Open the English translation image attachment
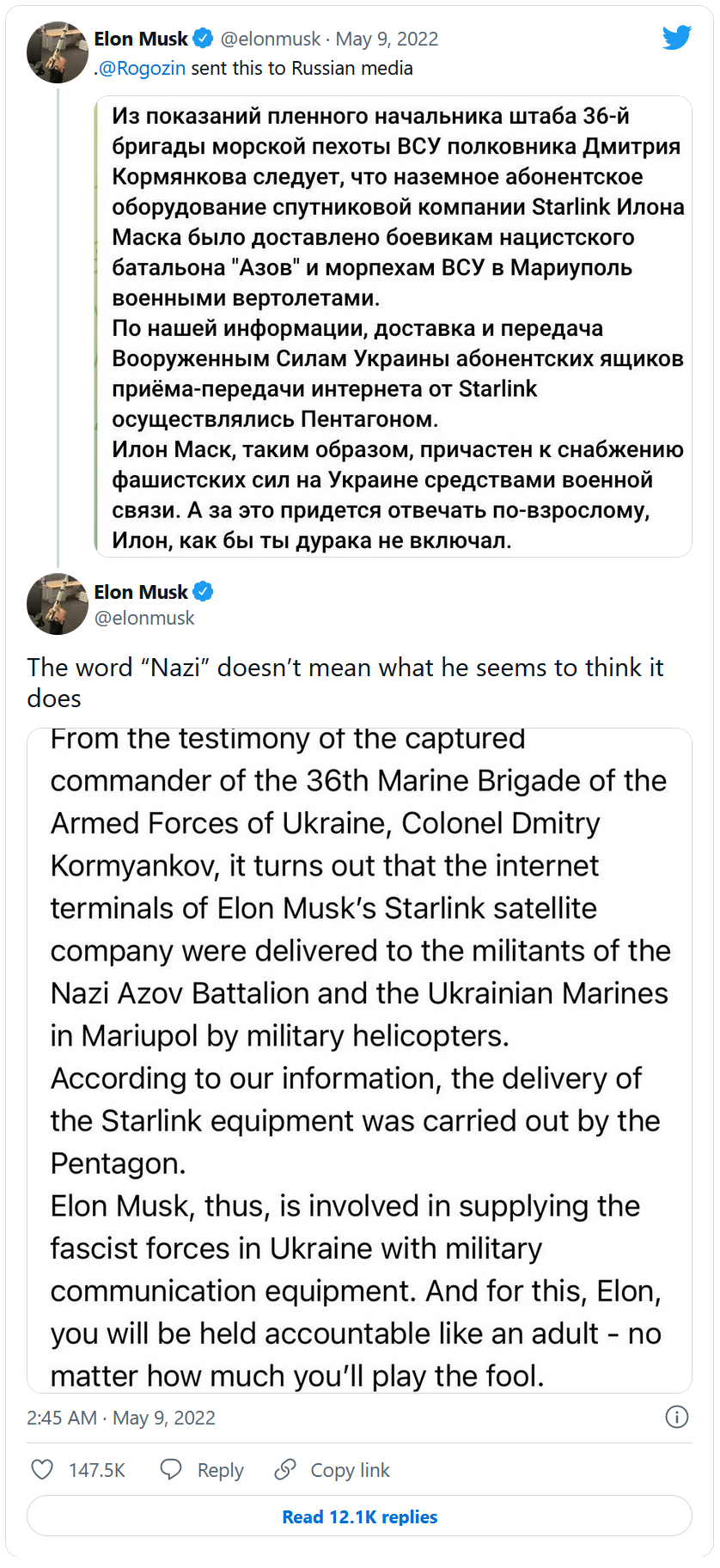 pos(359,1059)
